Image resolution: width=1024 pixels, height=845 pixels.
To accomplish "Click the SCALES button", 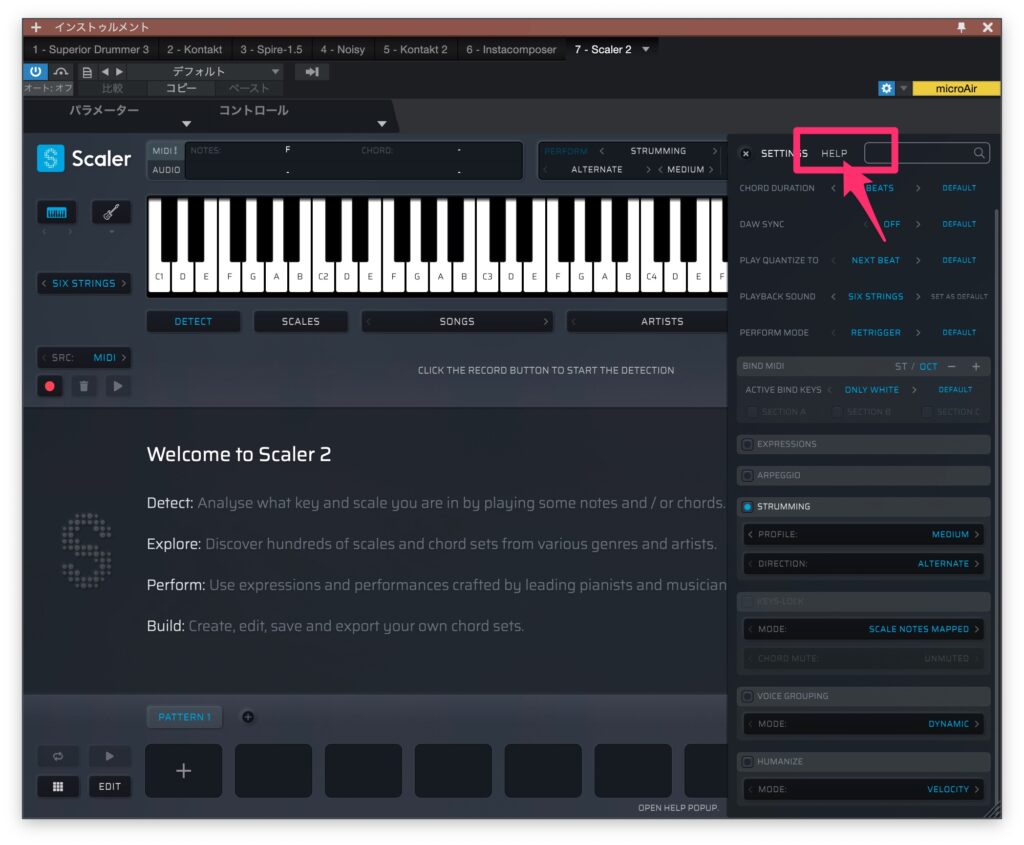I will (300, 322).
